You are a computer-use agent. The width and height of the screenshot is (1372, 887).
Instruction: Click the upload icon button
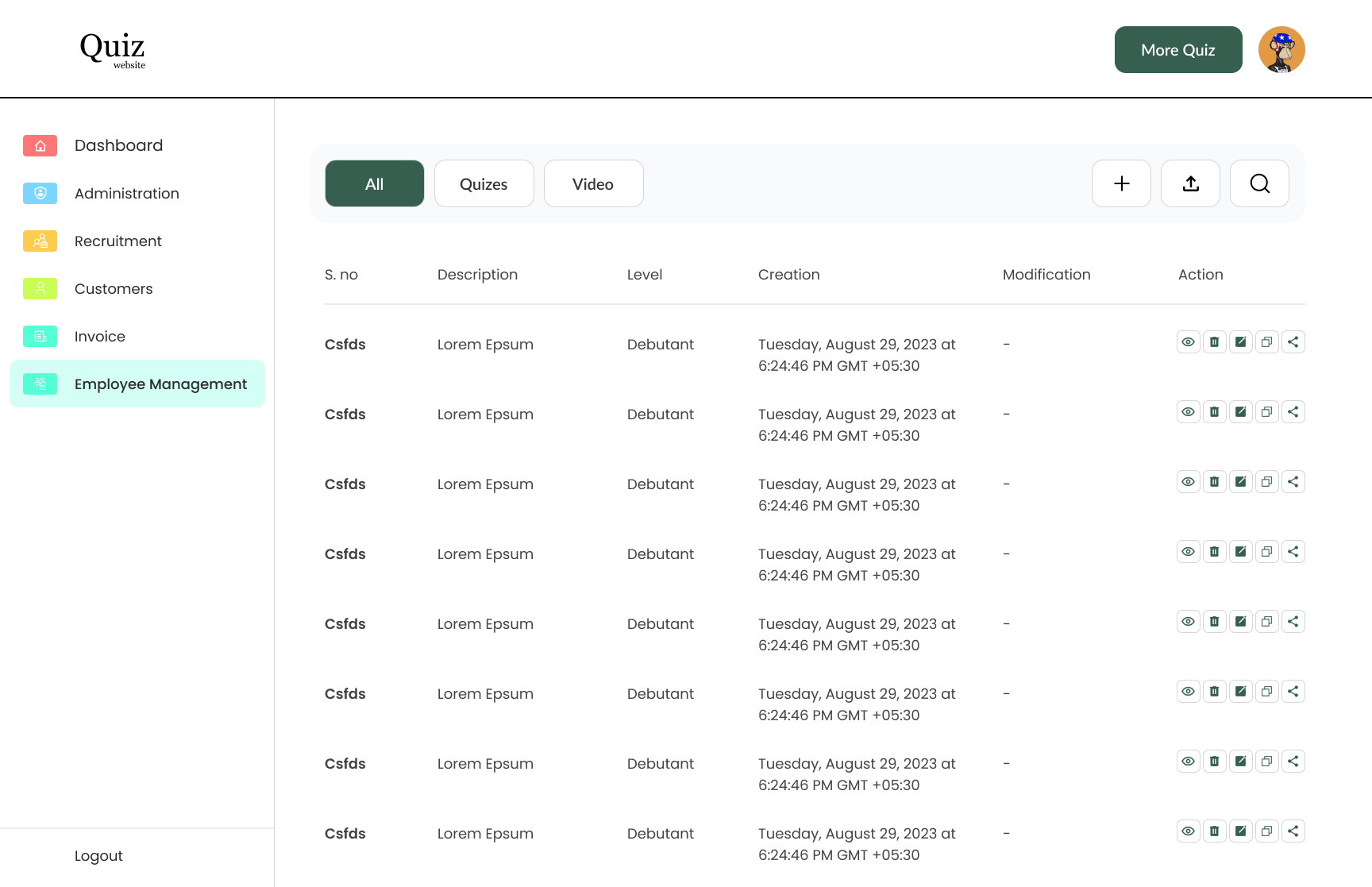(1190, 183)
